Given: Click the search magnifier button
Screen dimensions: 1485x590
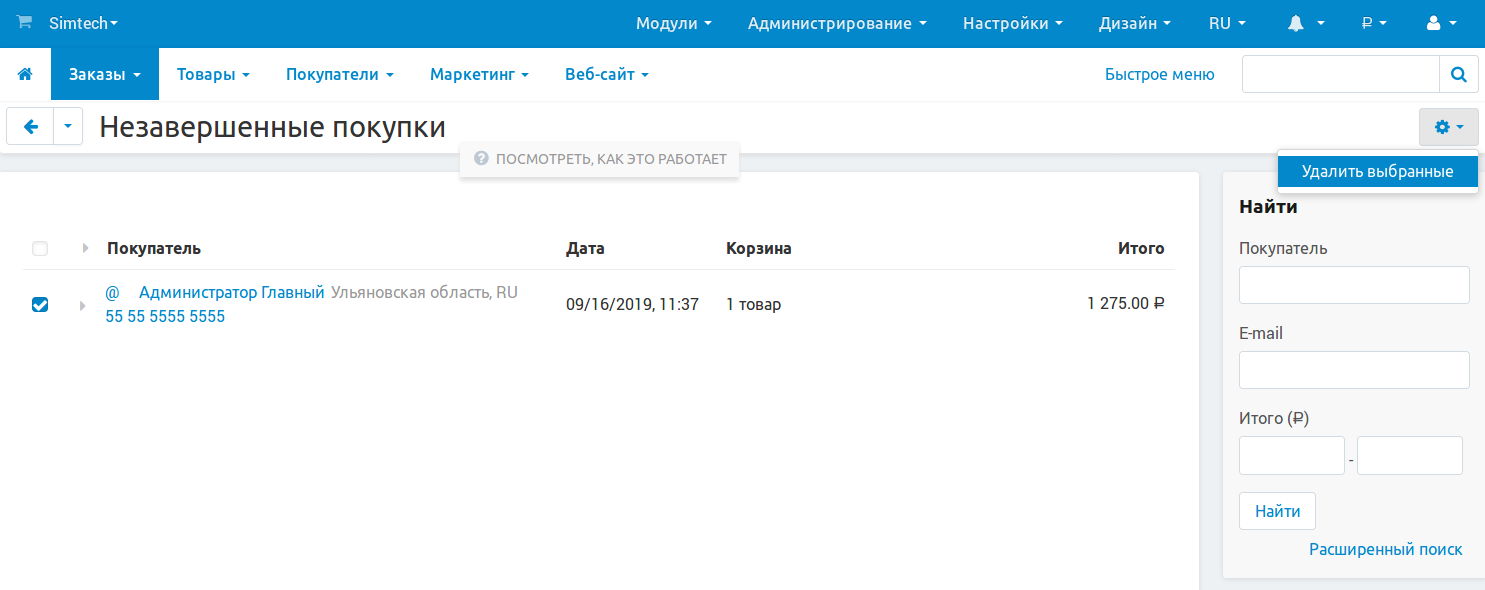Looking at the screenshot, I should [x=1458, y=74].
